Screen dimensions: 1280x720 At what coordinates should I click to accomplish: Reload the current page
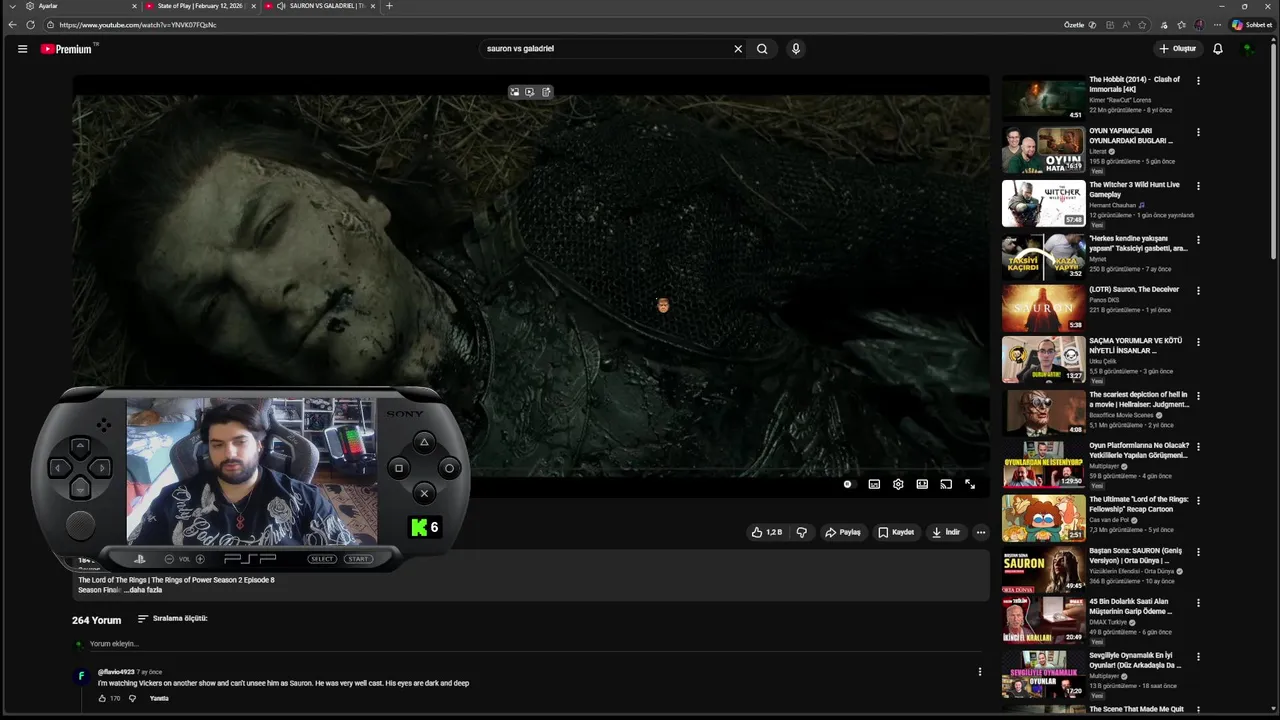point(31,25)
